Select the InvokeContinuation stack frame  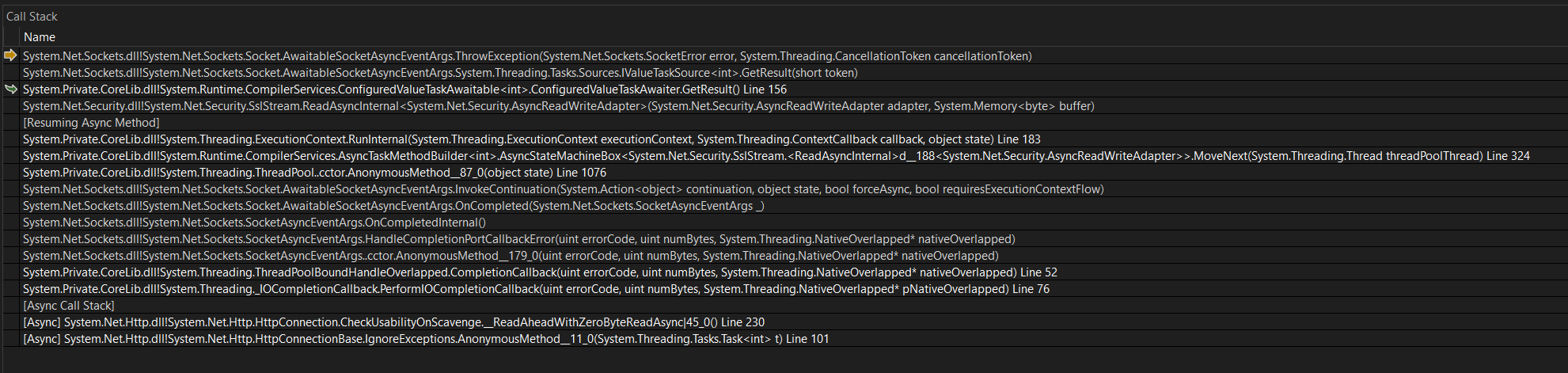click(563, 189)
